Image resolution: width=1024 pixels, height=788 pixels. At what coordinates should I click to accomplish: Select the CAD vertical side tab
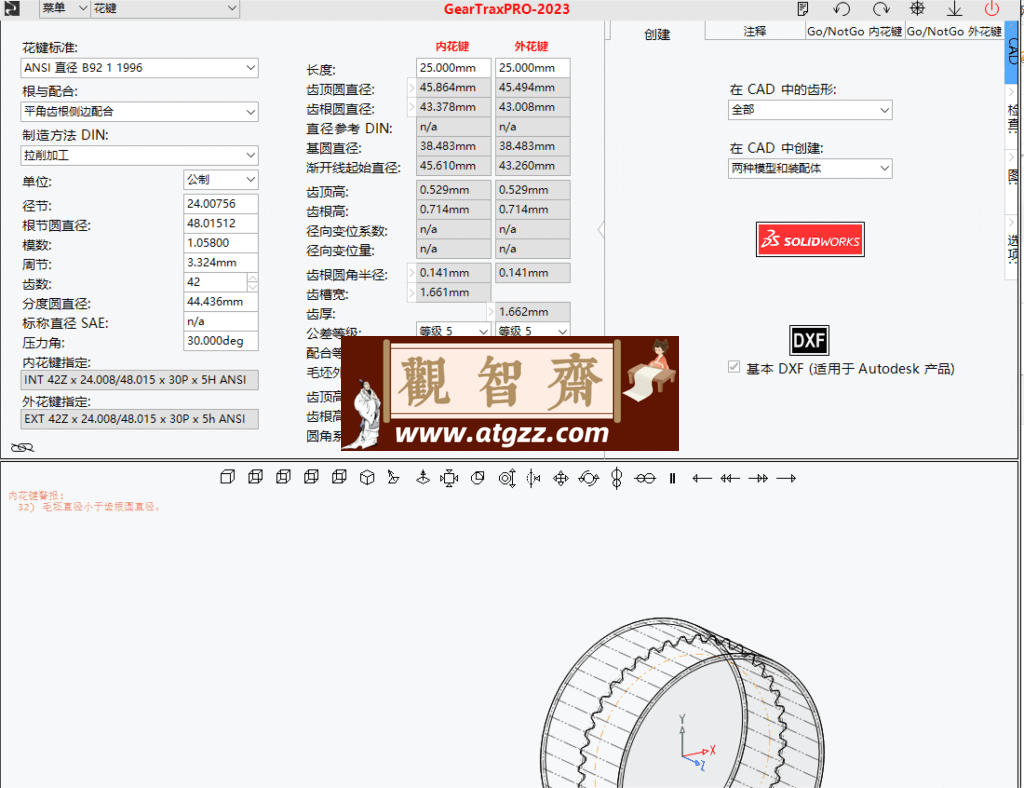click(1013, 51)
